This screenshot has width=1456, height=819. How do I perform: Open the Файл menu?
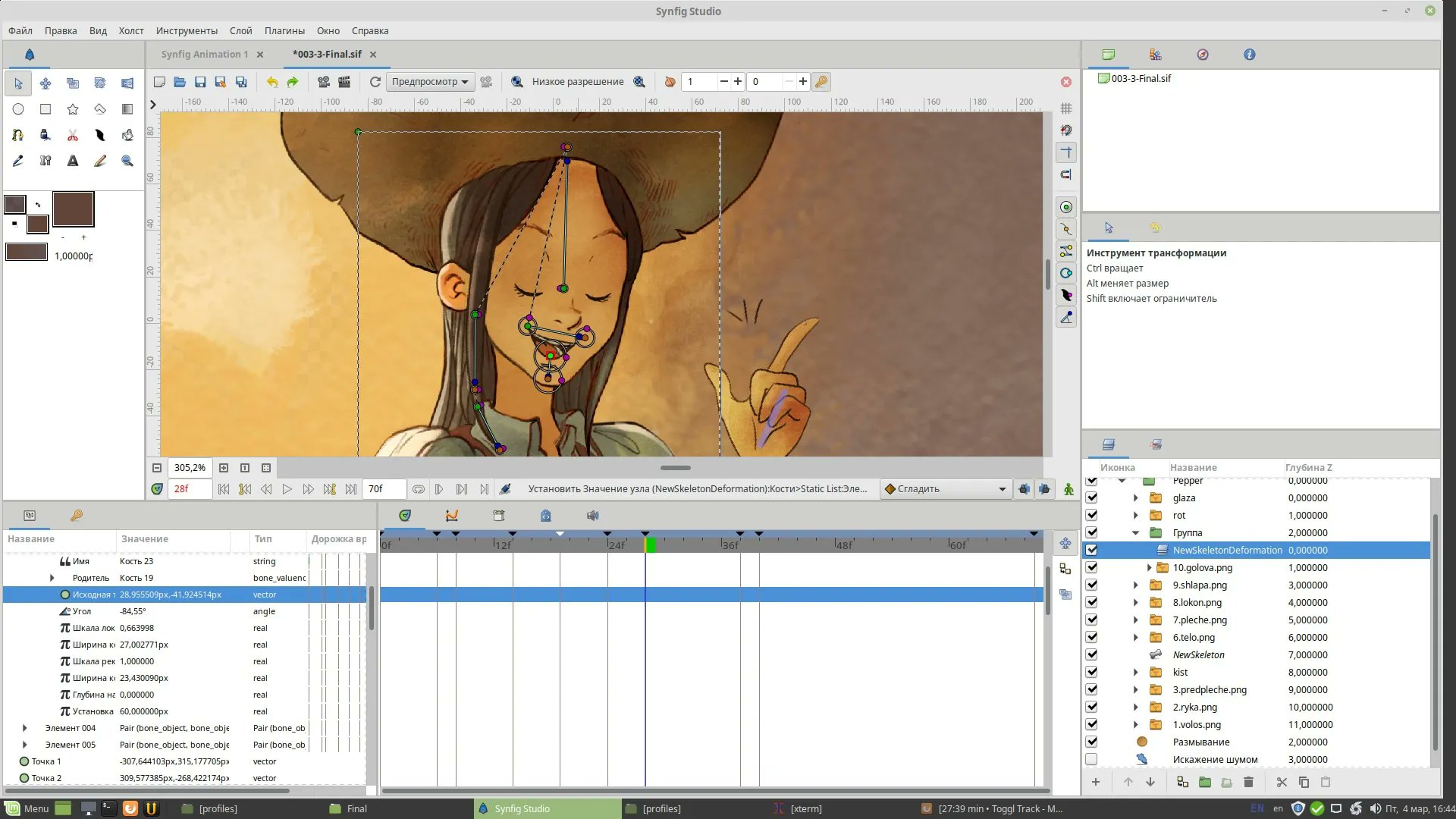pos(20,31)
